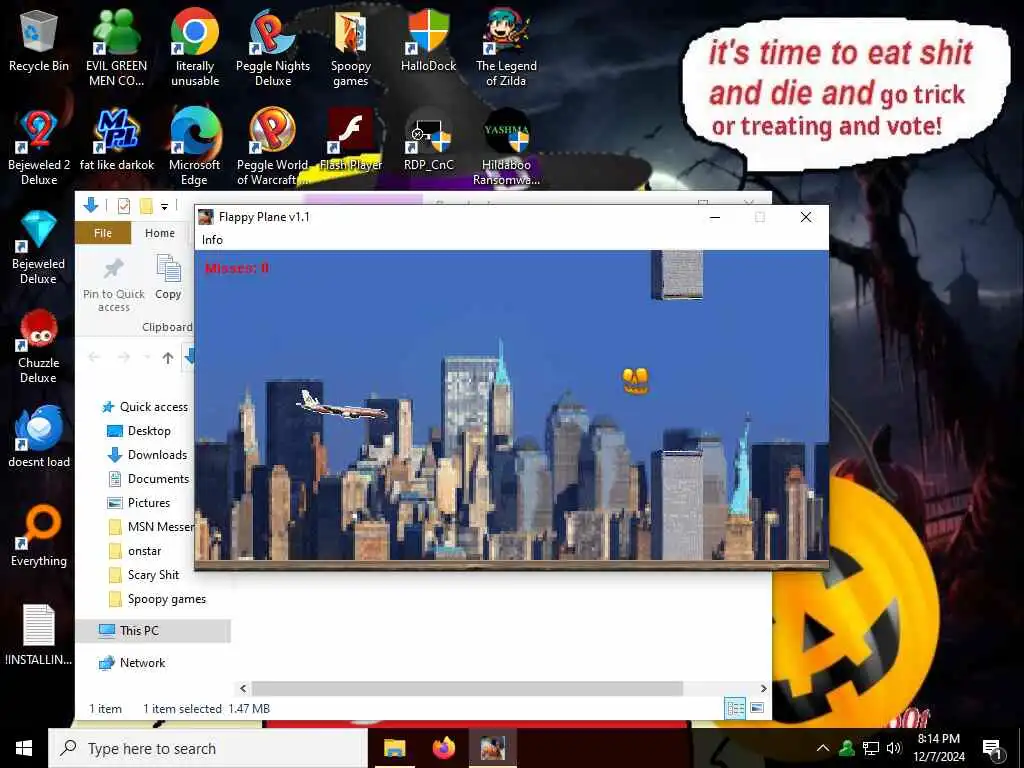Open Chuzzle Deluxe shortcut
1024x768 pixels.
click(39, 346)
